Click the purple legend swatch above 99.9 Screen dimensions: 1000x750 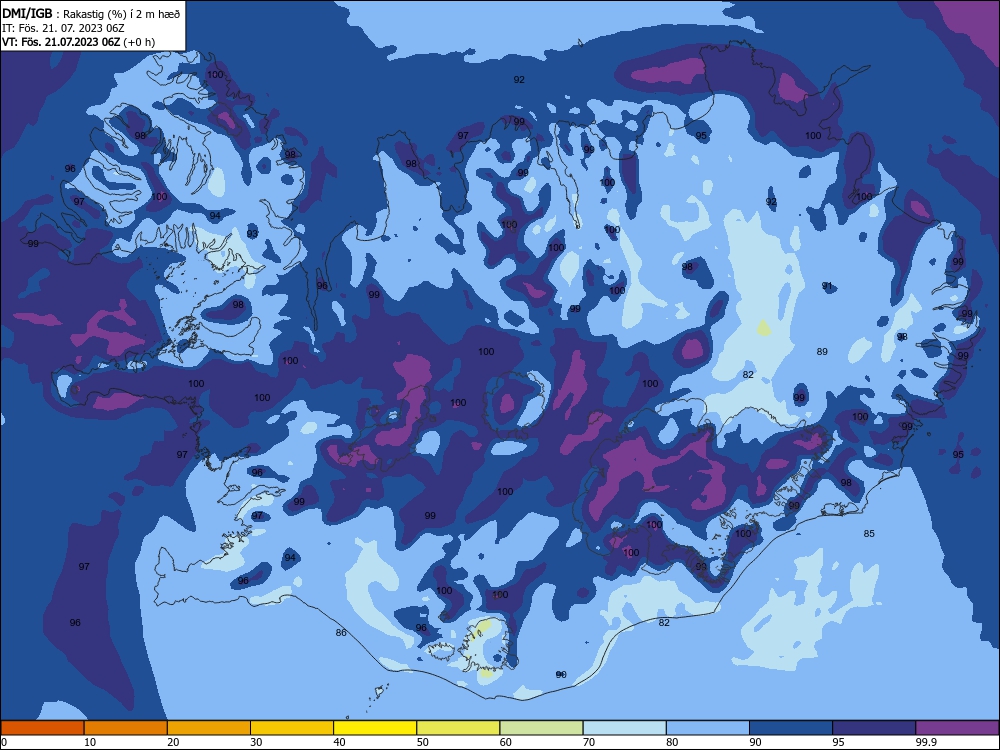[x=957, y=728]
